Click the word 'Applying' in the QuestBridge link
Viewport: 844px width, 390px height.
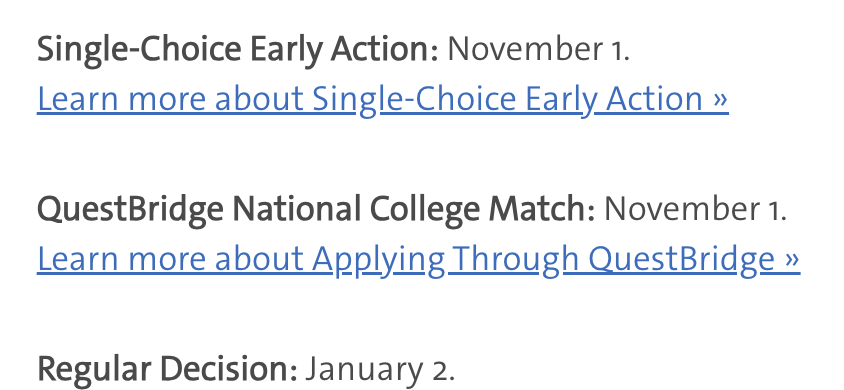[x=378, y=260]
